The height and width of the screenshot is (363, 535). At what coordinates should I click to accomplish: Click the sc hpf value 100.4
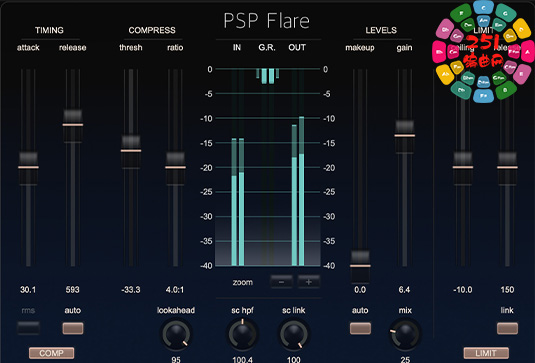coord(243,359)
